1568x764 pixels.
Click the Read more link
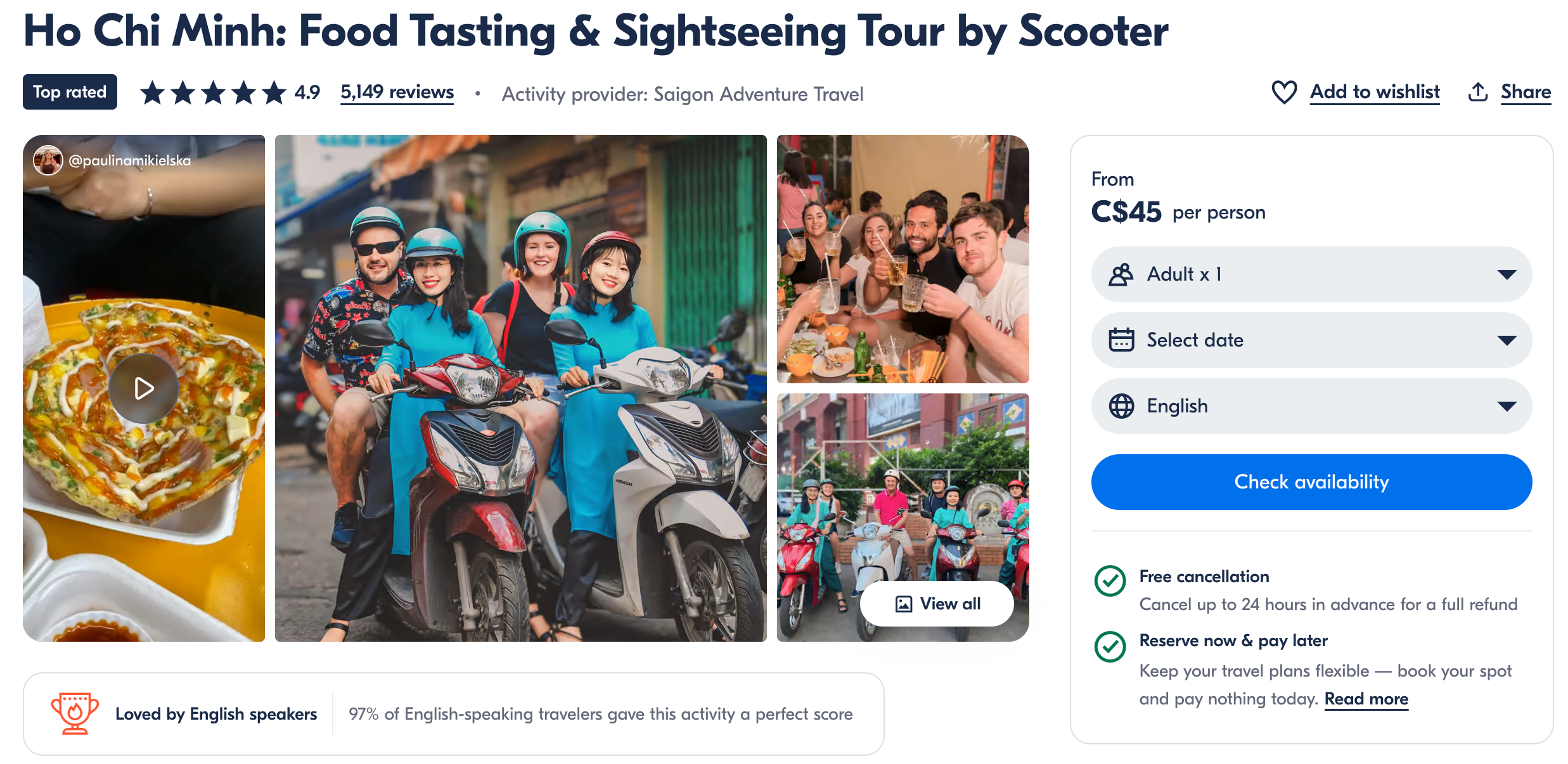tap(1366, 699)
